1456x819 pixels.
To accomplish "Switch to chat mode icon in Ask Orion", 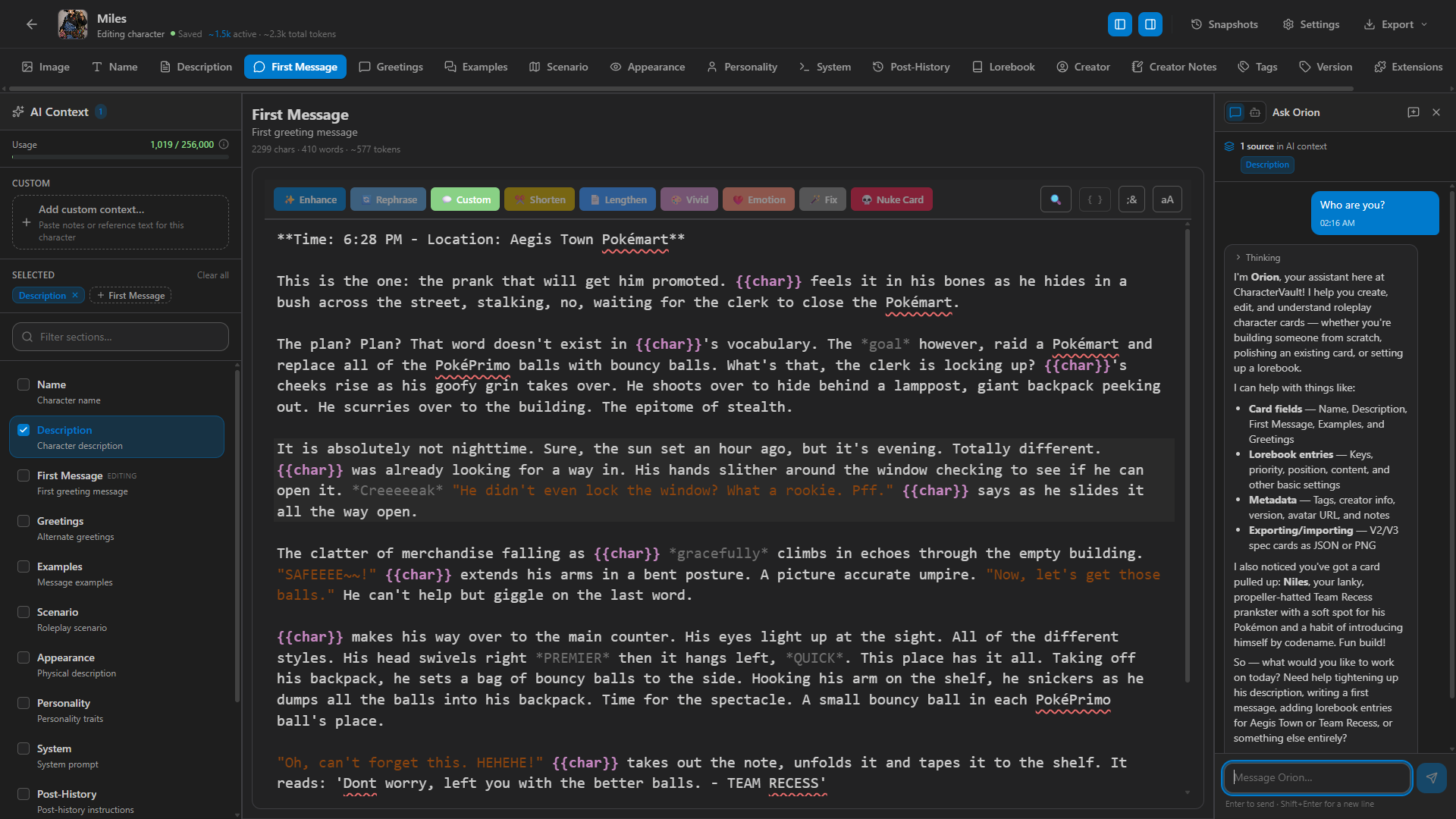I will point(1235,112).
